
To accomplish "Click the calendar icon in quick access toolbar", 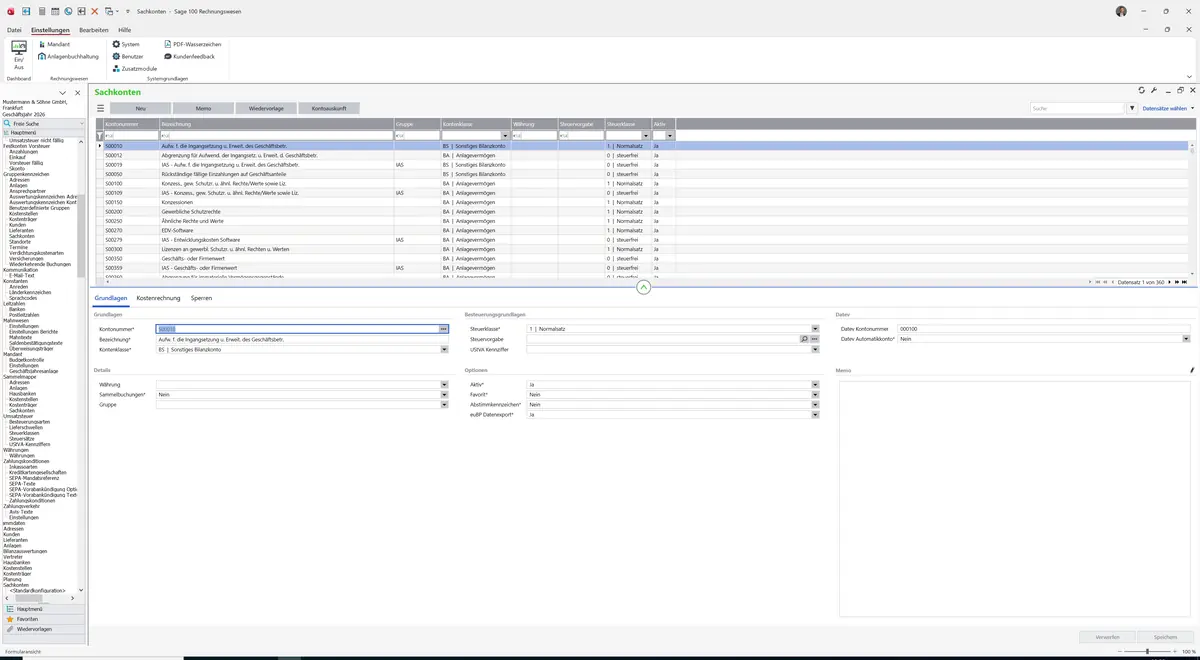I will pos(54,10).
